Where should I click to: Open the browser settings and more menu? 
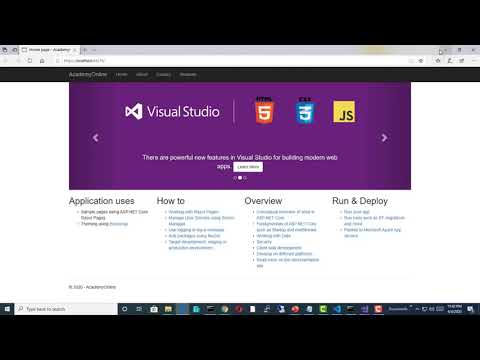click(x=474, y=61)
